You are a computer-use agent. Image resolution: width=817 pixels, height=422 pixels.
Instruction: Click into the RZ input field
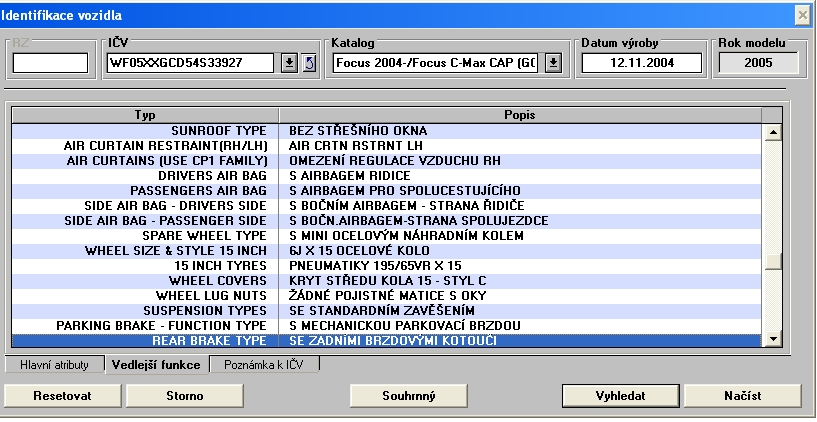[51, 64]
